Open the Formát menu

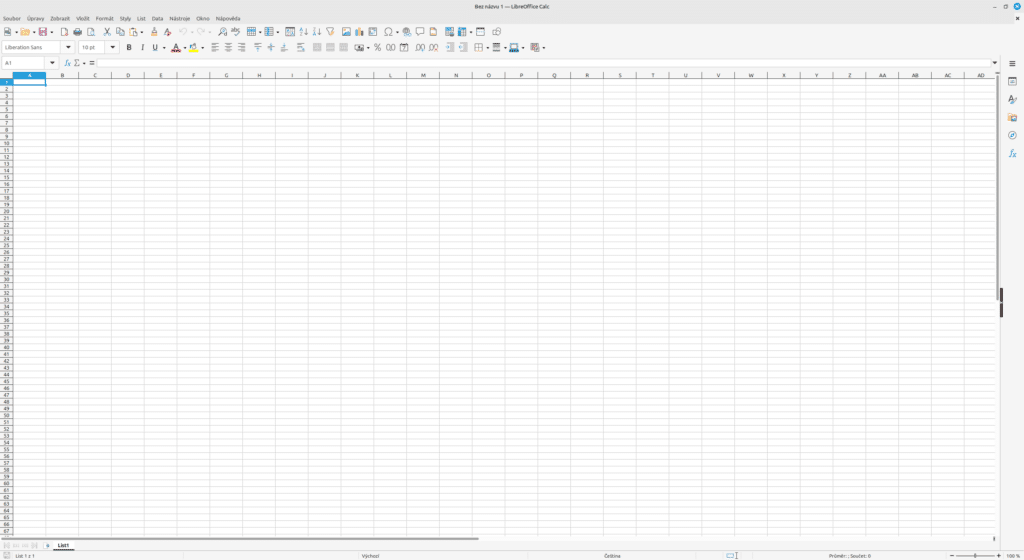(105, 18)
